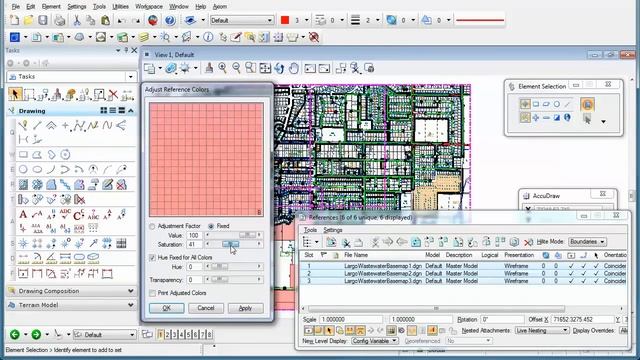This screenshot has width=640, height=360.
Task: Select the Place Text 'A' tool
Action: click(23, 214)
